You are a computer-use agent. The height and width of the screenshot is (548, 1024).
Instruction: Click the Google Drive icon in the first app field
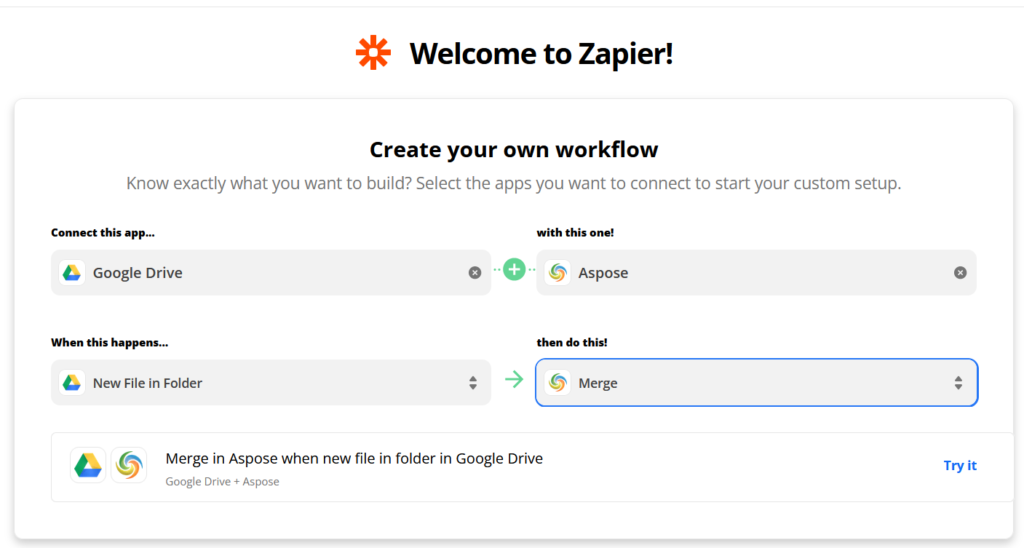tap(71, 273)
